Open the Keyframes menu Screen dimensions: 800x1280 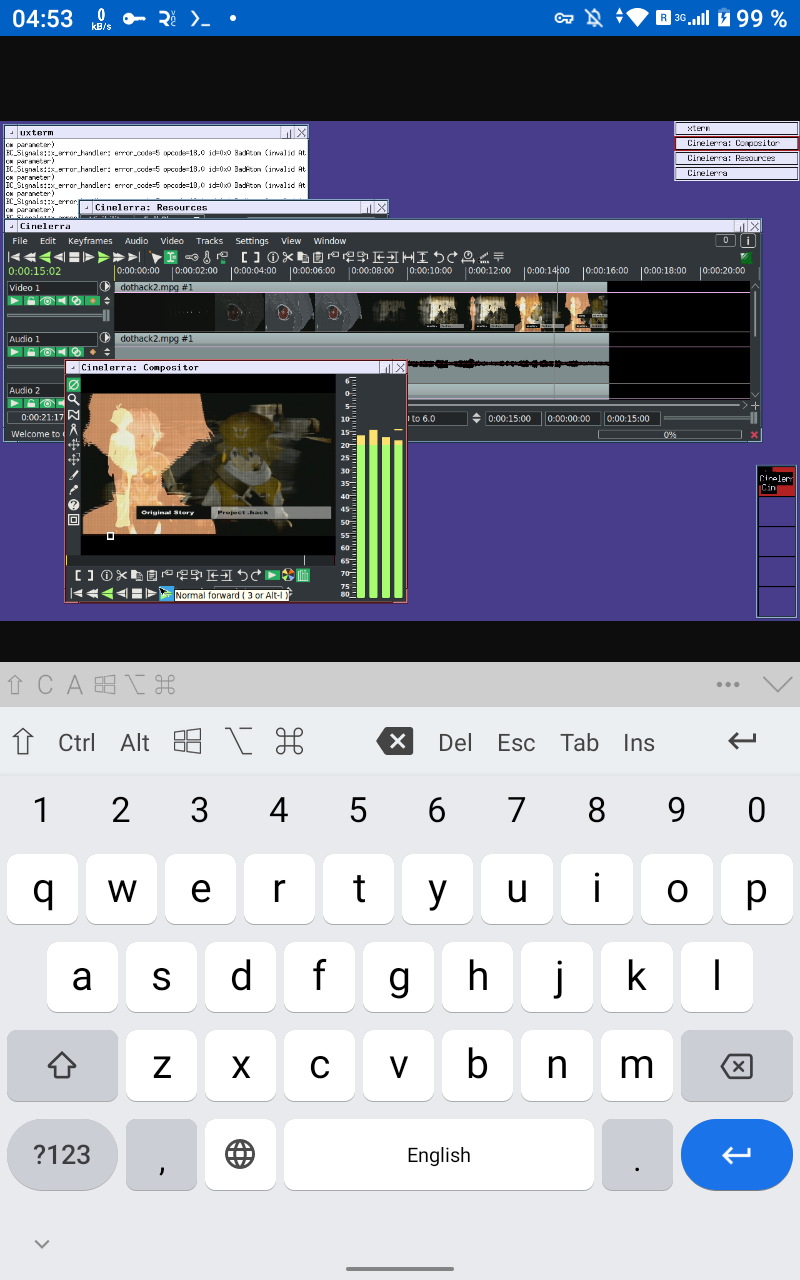point(90,241)
